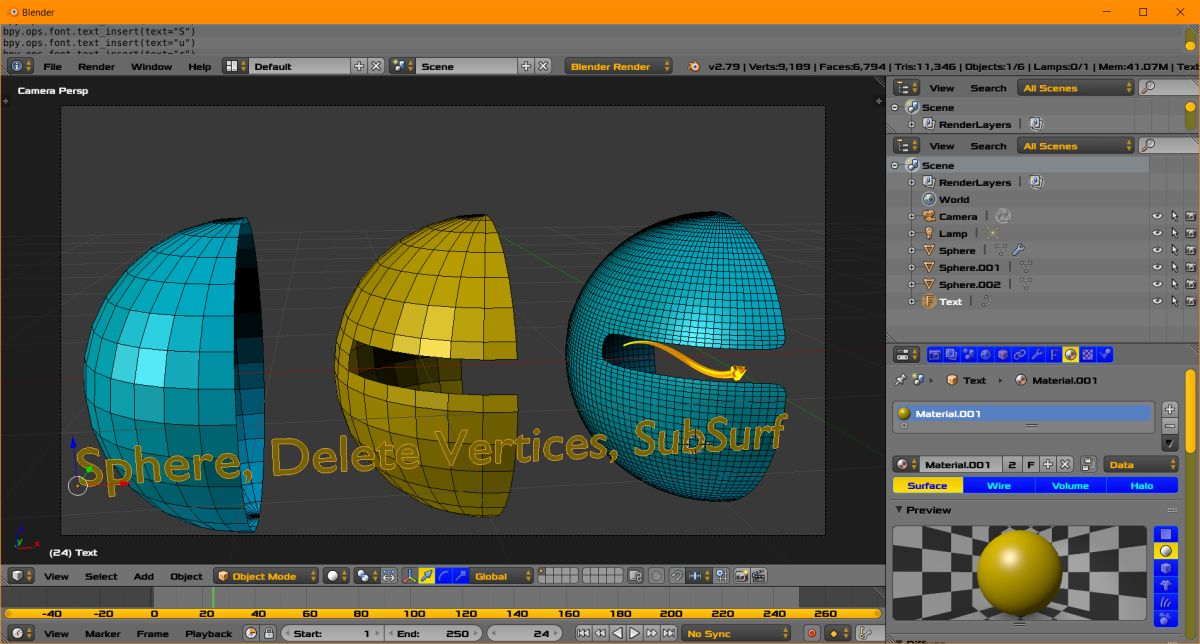Open the World properties tab (globe icon)
Viewport: 1200px width, 644px height.
coord(986,354)
